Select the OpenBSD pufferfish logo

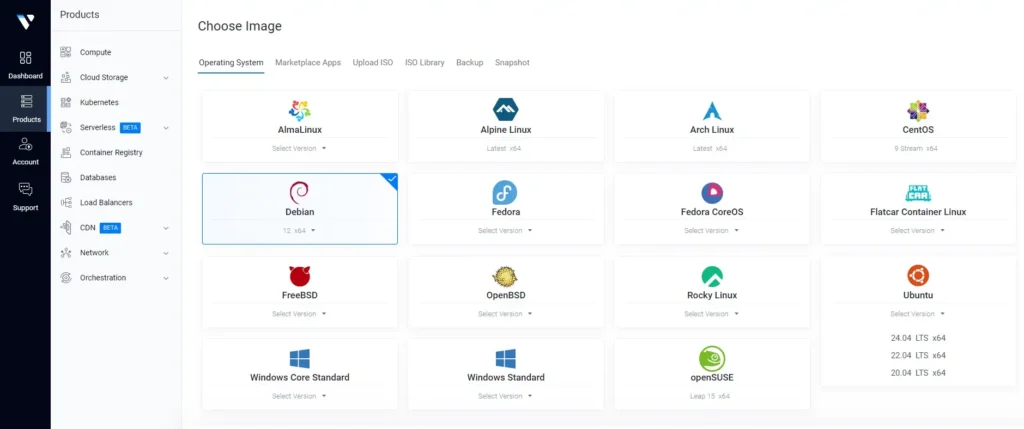[x=505, y=276]
